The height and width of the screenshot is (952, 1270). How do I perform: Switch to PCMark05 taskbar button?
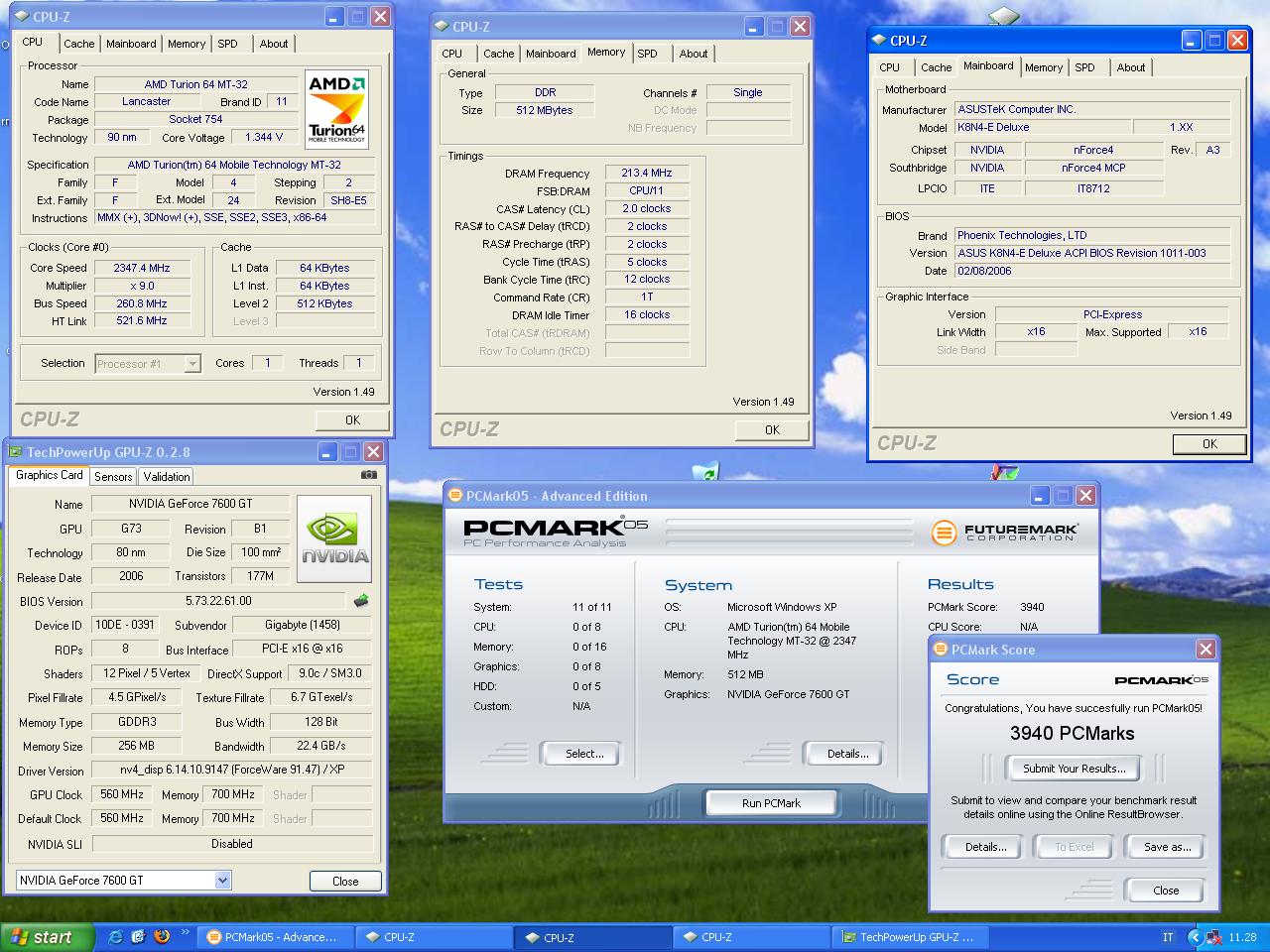[x=274, y=937]
